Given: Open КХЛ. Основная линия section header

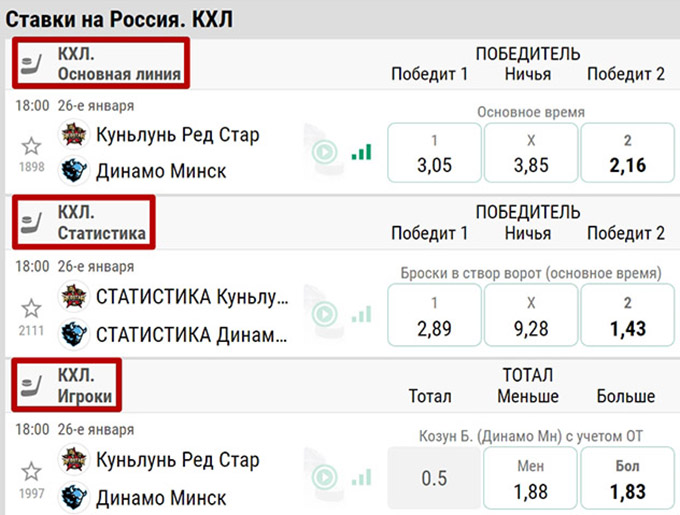Looking at the screenshot, I should pyautogui.click(x=119, y=64).
